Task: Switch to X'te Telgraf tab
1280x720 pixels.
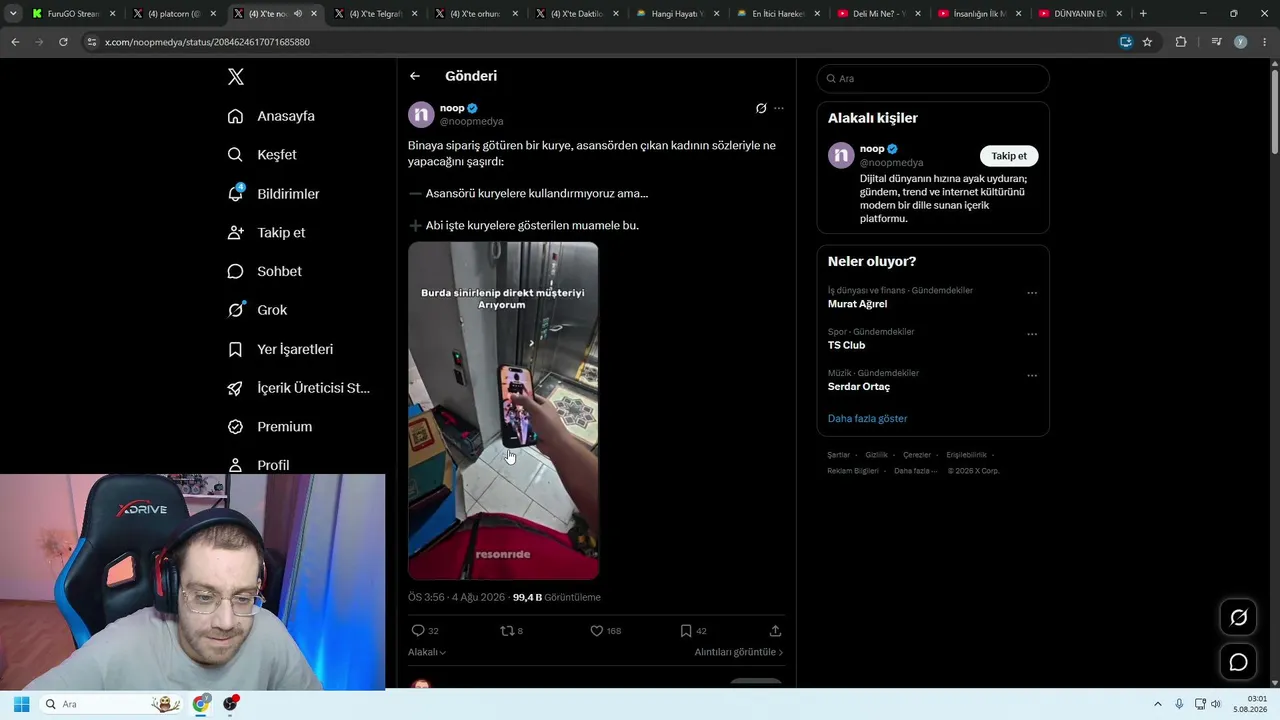Action: click(x=376, y=14)
